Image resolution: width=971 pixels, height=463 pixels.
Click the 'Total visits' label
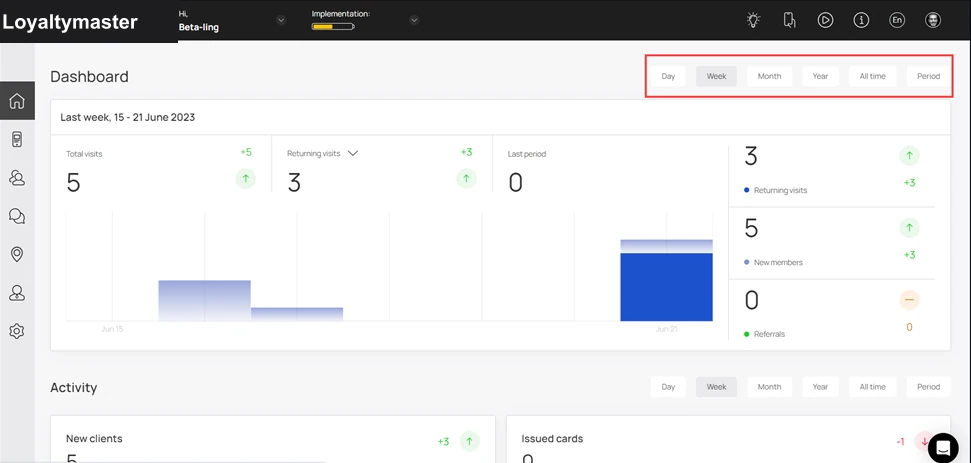(84, 154)
